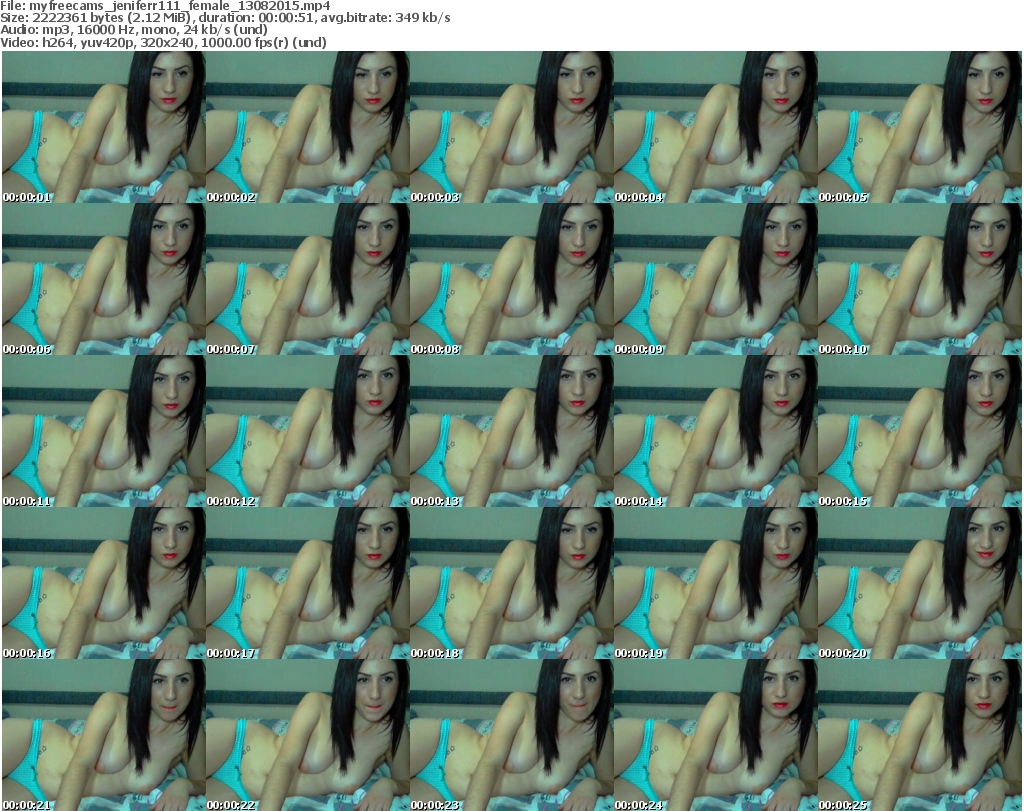
Task: Select the frame stamped 00:00:02
Action: click(x=308, y=127)
